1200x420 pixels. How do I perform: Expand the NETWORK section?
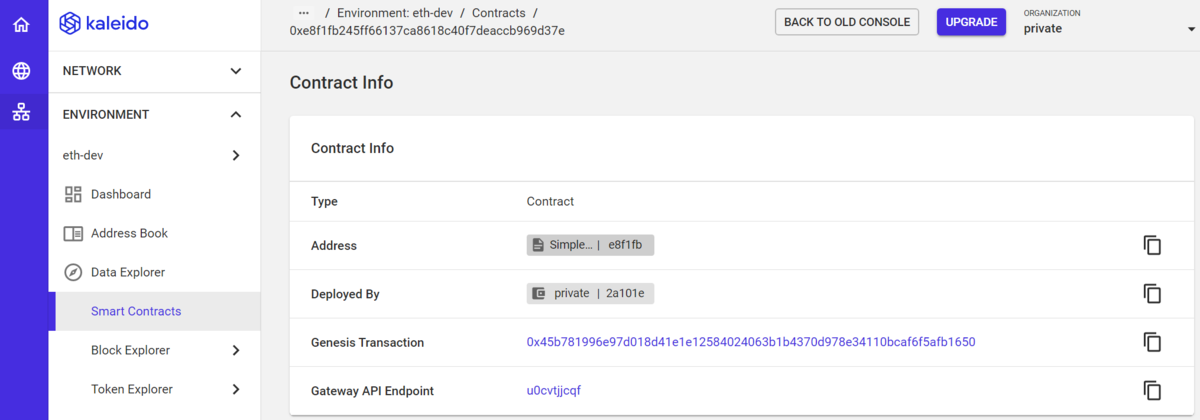tap(236, 71)
